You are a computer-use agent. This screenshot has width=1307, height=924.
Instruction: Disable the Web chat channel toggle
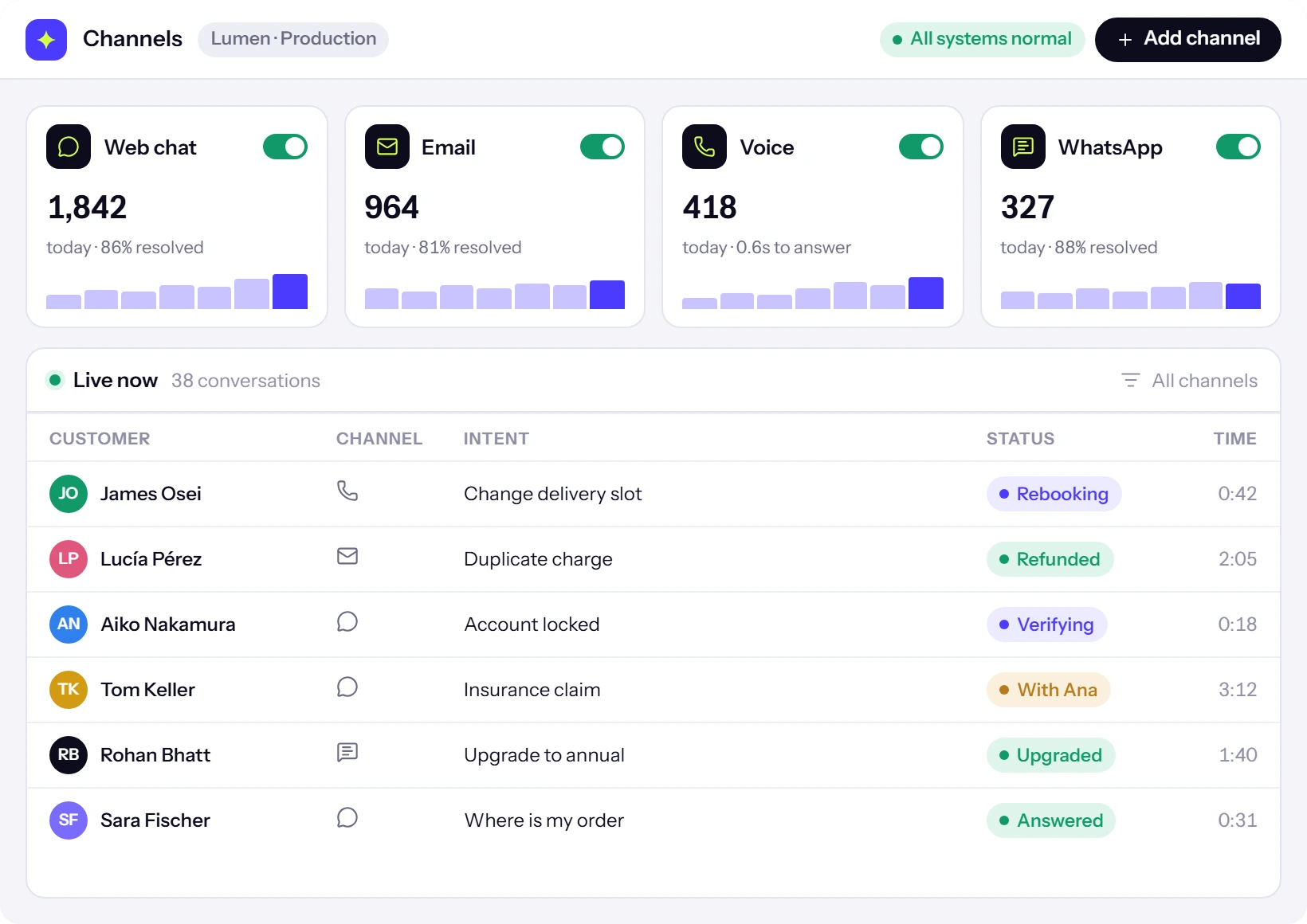tap(285, 147)
